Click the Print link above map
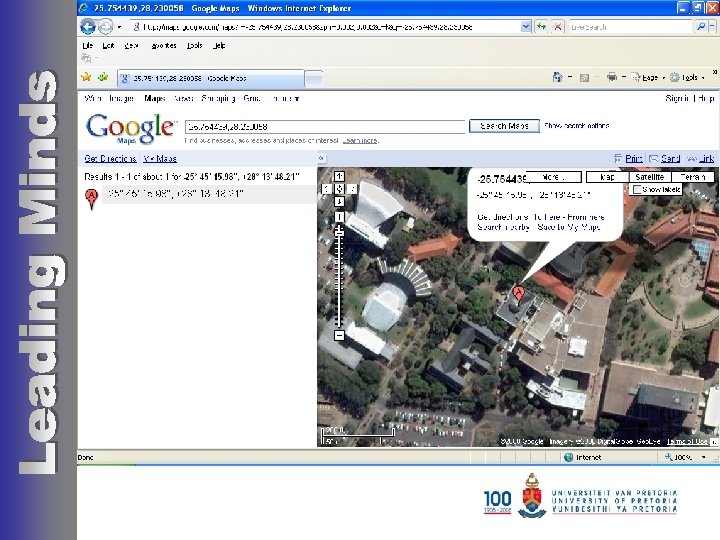The image size is (720, 540). pos(634,158)
